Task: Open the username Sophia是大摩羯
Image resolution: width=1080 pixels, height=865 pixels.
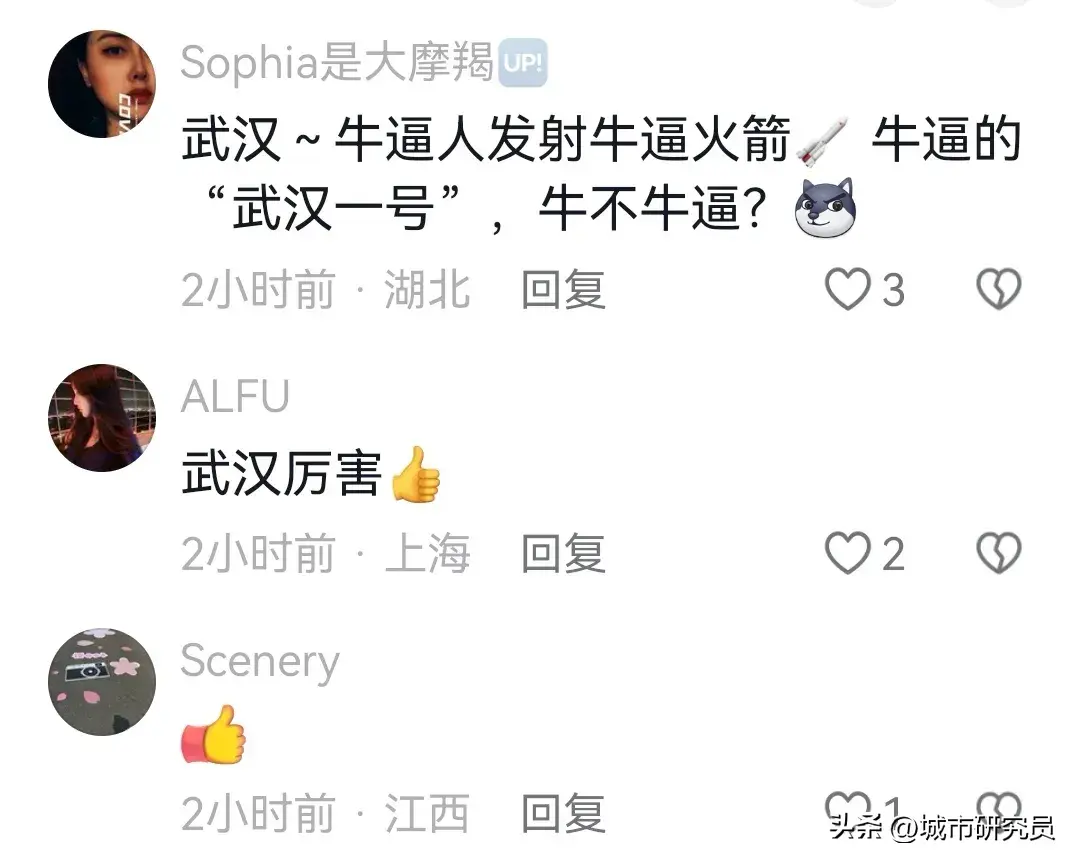Action: [337, 63]
